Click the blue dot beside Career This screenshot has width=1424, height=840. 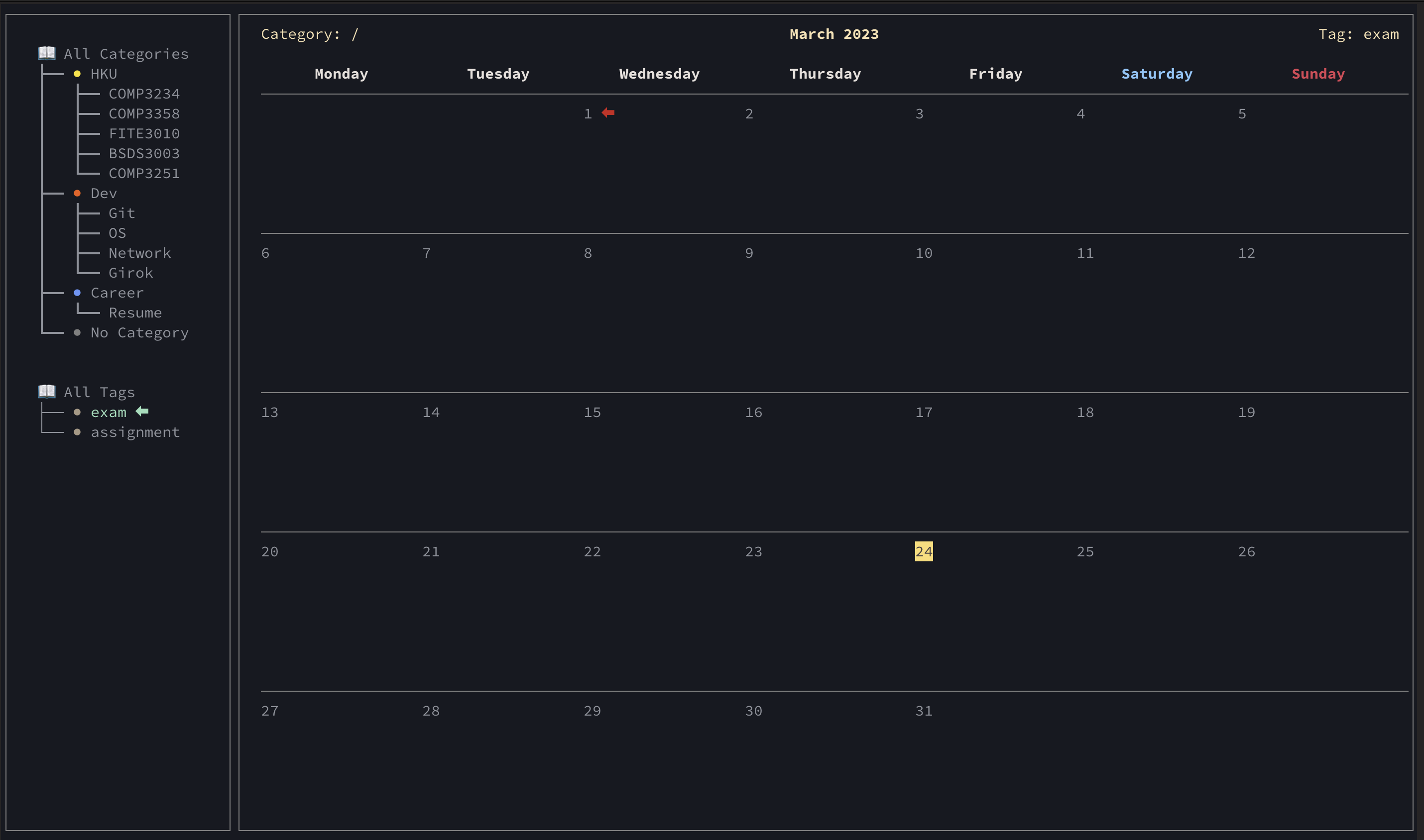click(77, 293)
